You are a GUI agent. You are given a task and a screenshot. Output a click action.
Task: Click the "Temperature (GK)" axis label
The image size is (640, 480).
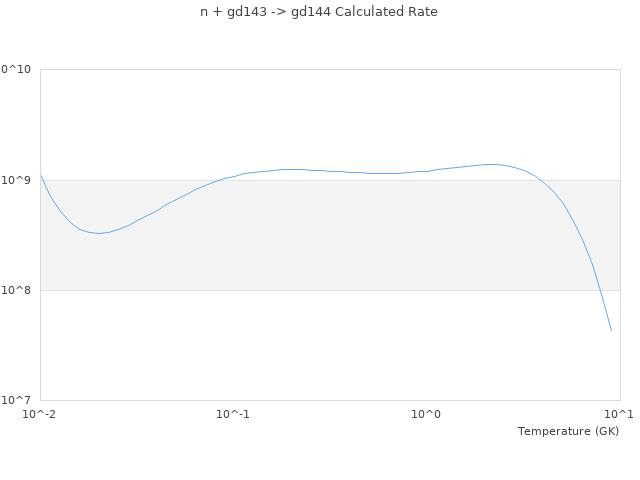568,431
